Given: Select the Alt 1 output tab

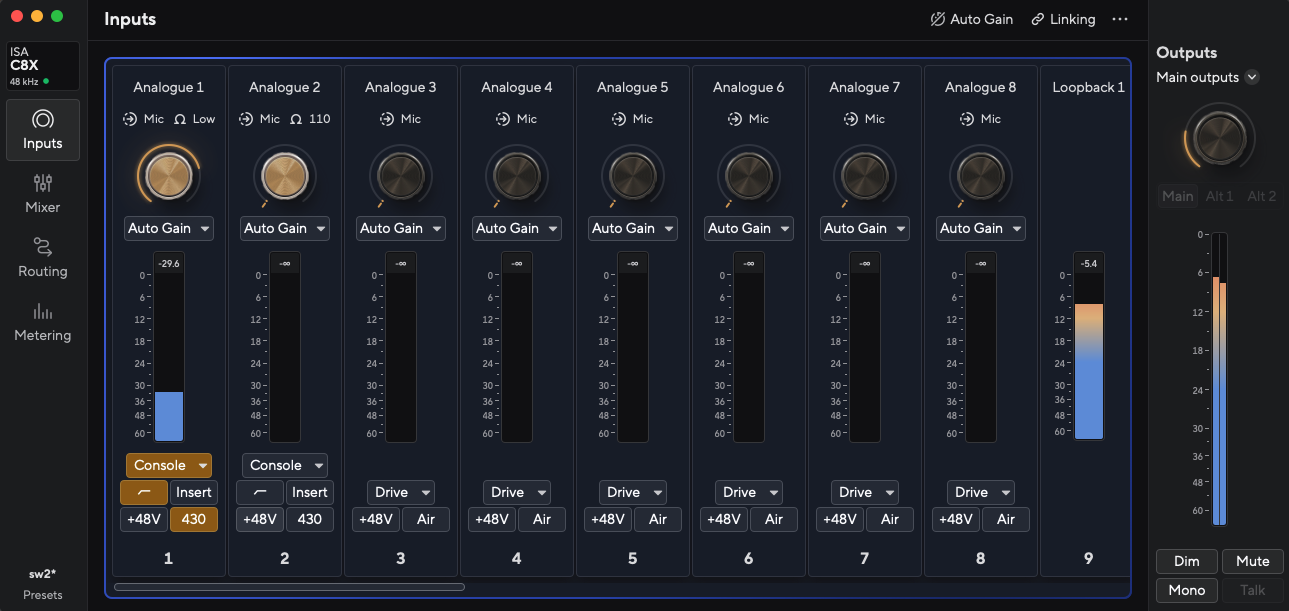Looking at the screenshot, I should coord(1219,196).
